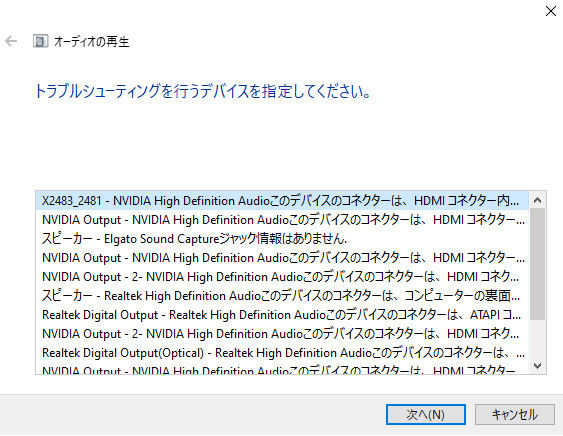
Task: Click the device list scroll-up arrow
Action: pos(538,200)
